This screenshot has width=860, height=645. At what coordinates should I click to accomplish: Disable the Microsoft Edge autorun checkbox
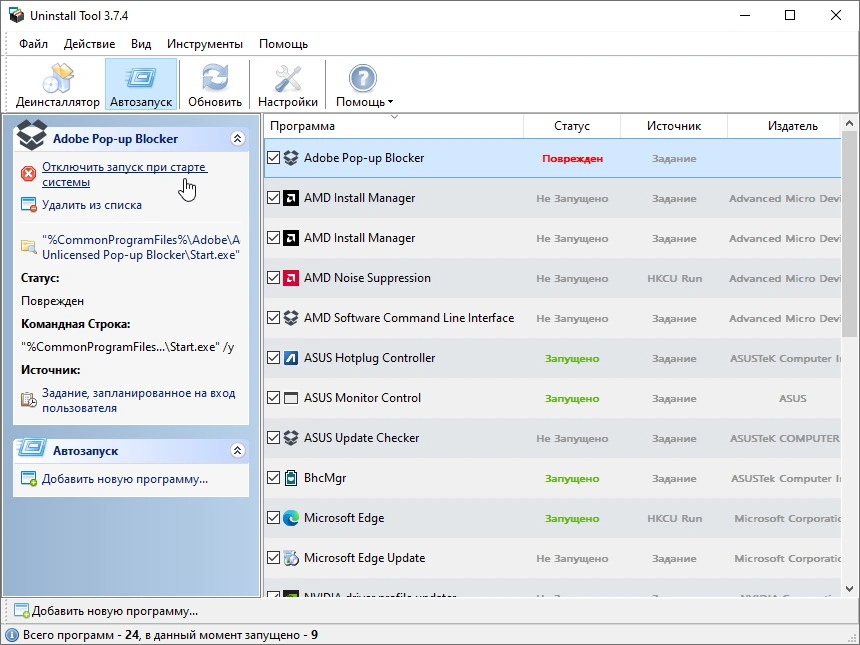pyautogui.click(x=273, y=518)
